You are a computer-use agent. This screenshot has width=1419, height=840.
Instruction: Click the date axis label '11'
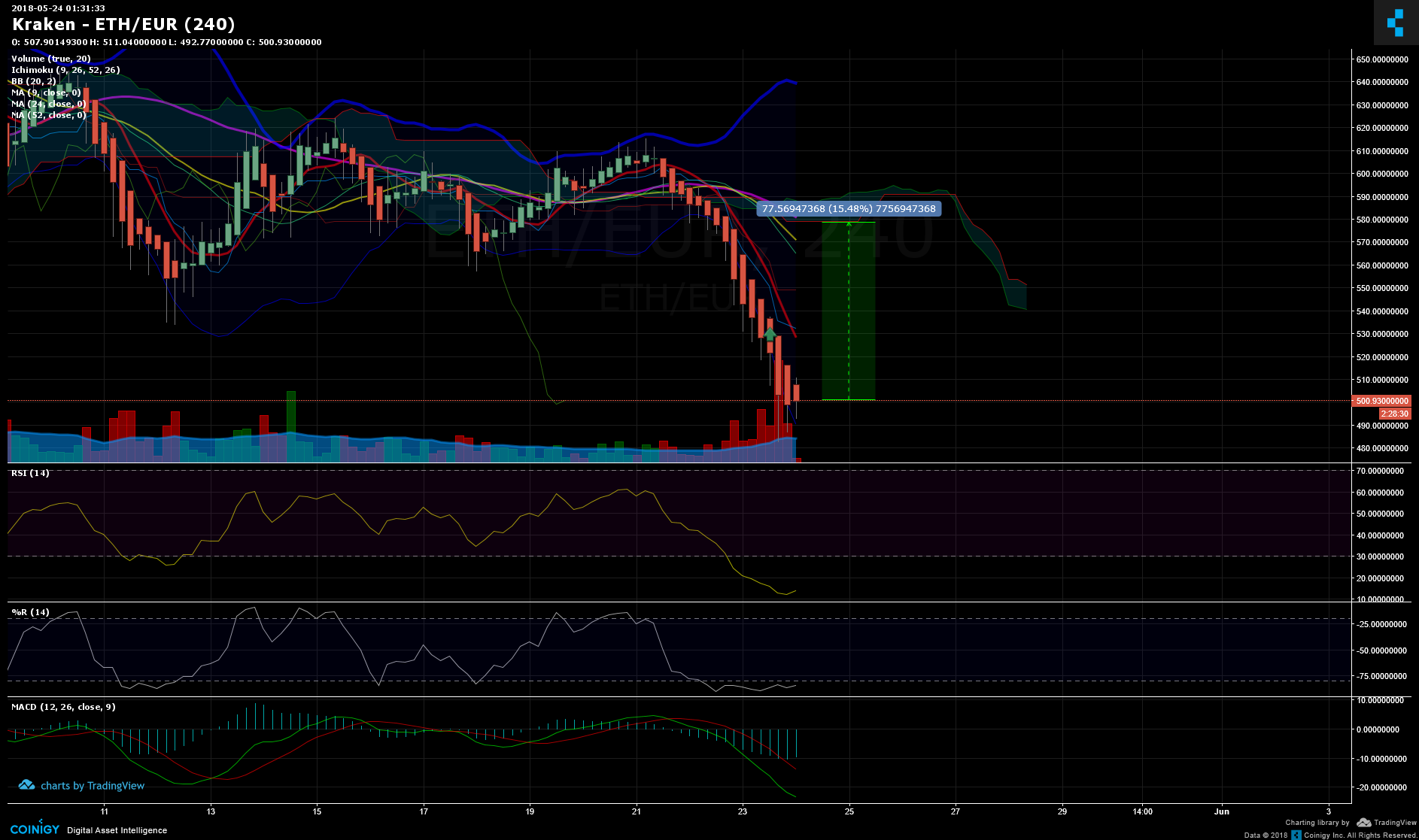(x=105, y=811)
